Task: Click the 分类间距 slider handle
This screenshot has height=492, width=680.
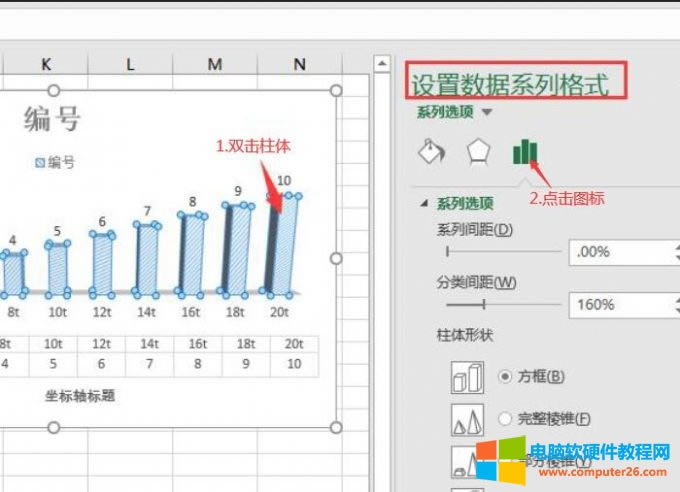Action: (484, 304)
